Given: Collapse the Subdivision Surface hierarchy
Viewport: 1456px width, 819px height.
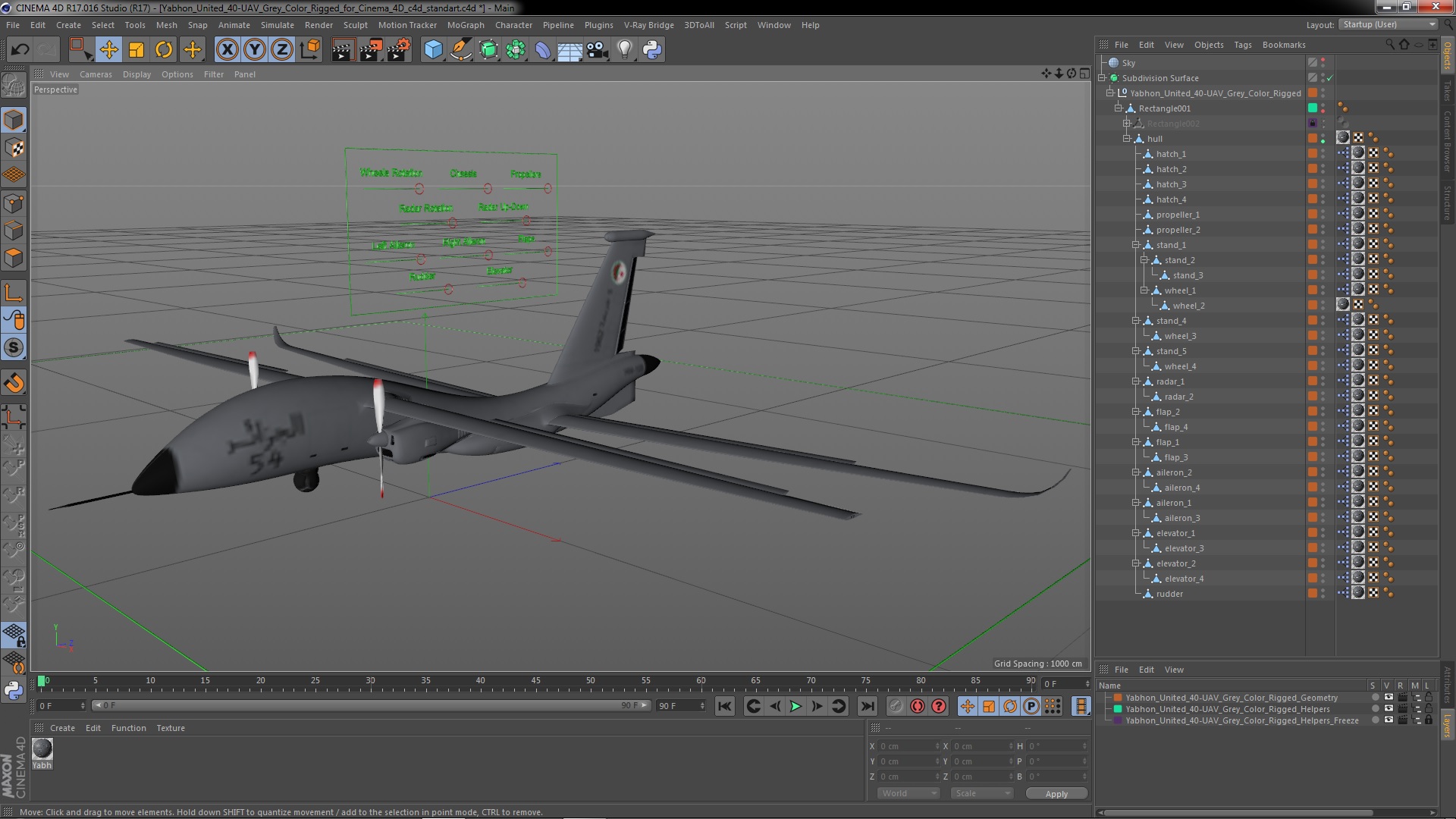Looking at the screenshot, I should pyautogui.click(x=1102, y=78).
